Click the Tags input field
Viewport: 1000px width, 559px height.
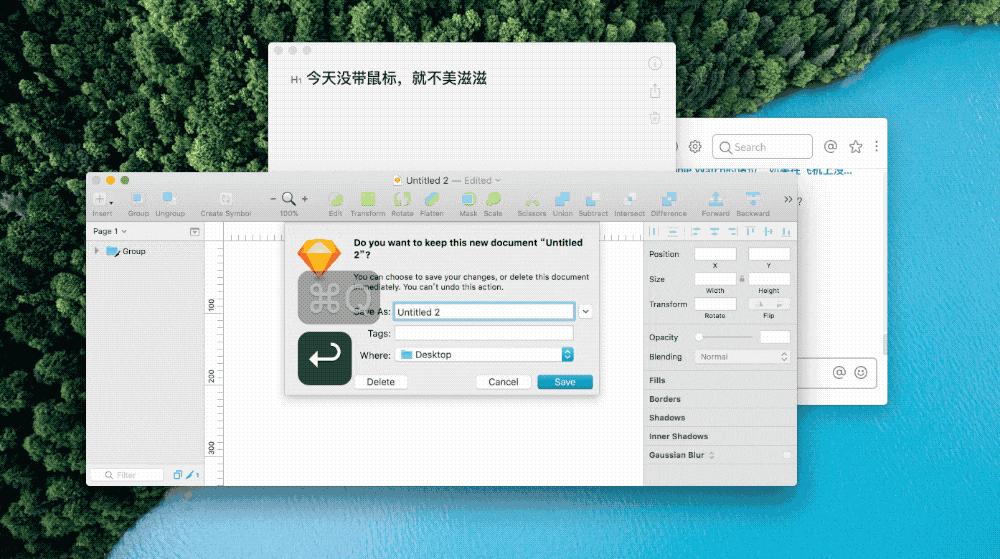(484, 333)
